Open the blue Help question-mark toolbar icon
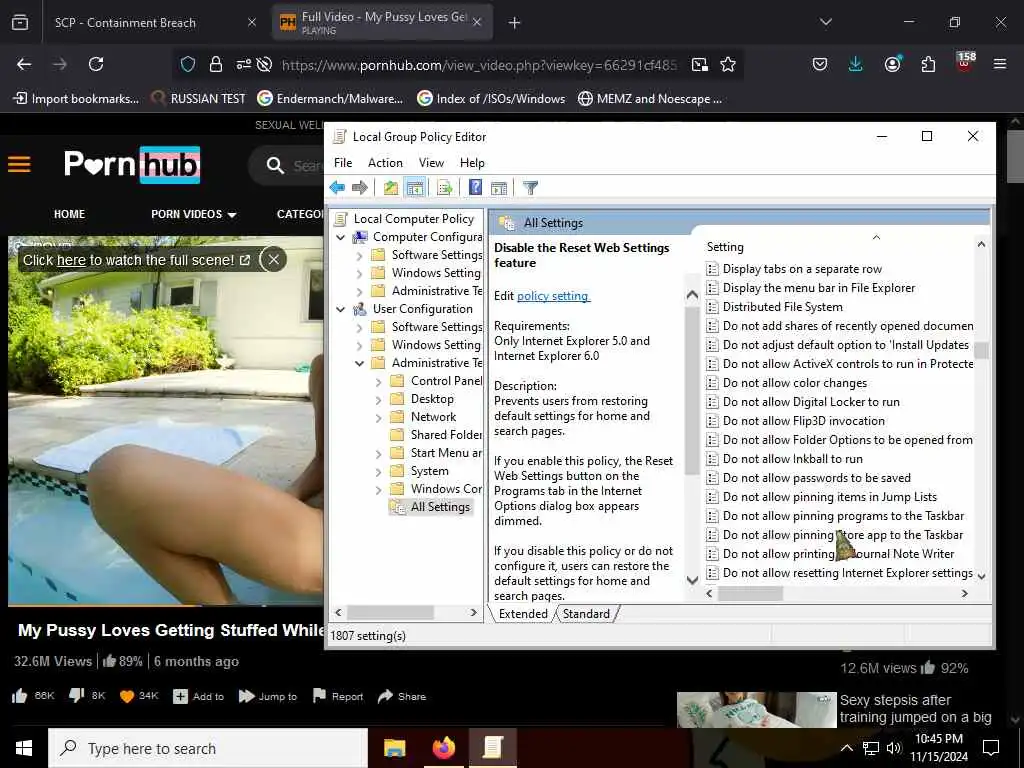The width and height of the screenshot is (1024, 768). point(475,187)
